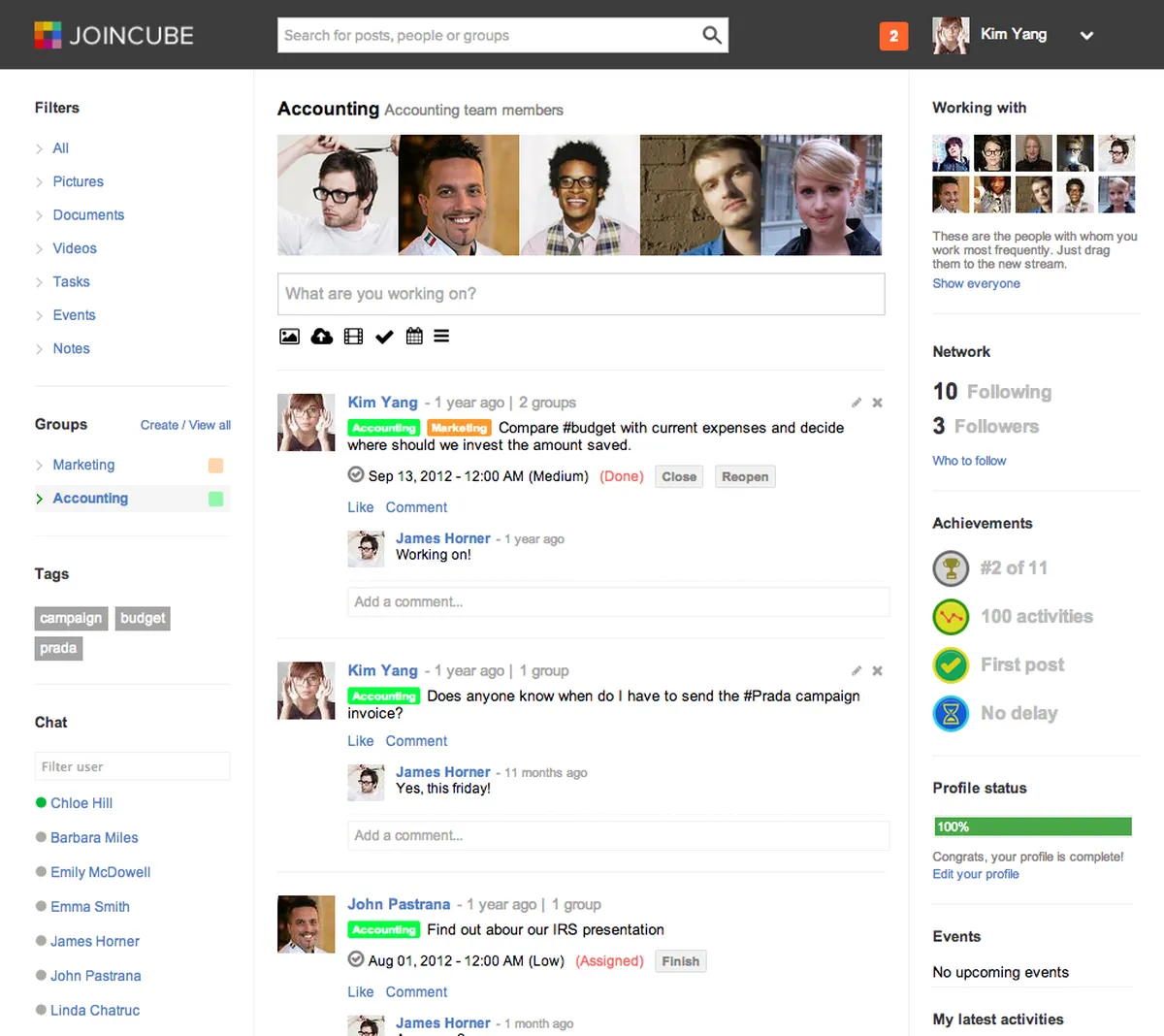The width and height of the screenshot is (1164, 1036).
Task: Add a video using the film icon
Action: pos(353,337)
